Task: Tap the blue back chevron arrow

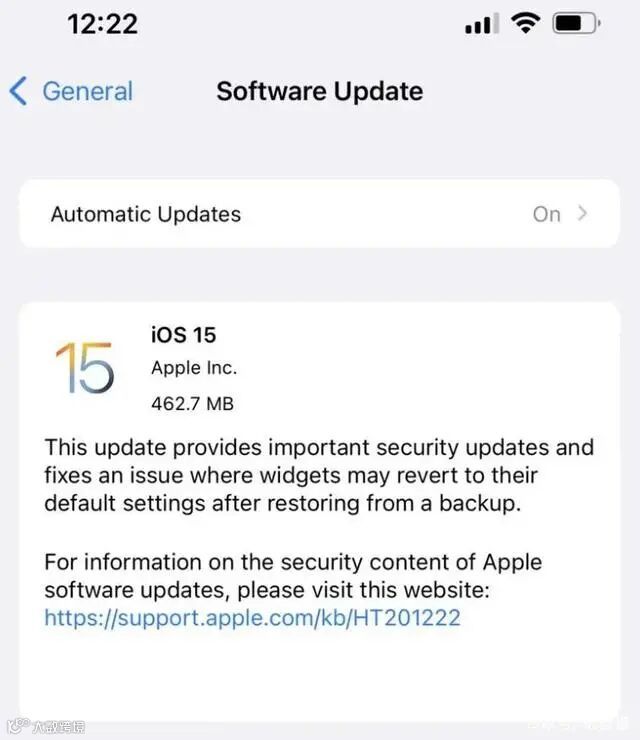Action: [18, 91]
